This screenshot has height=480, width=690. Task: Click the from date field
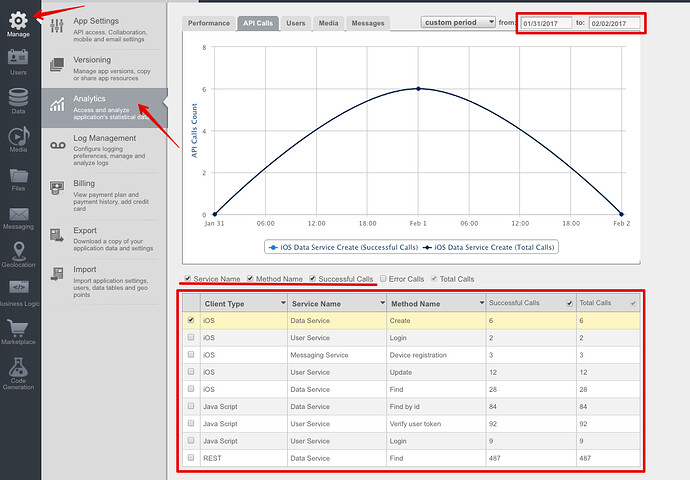(x=546, y=23)
